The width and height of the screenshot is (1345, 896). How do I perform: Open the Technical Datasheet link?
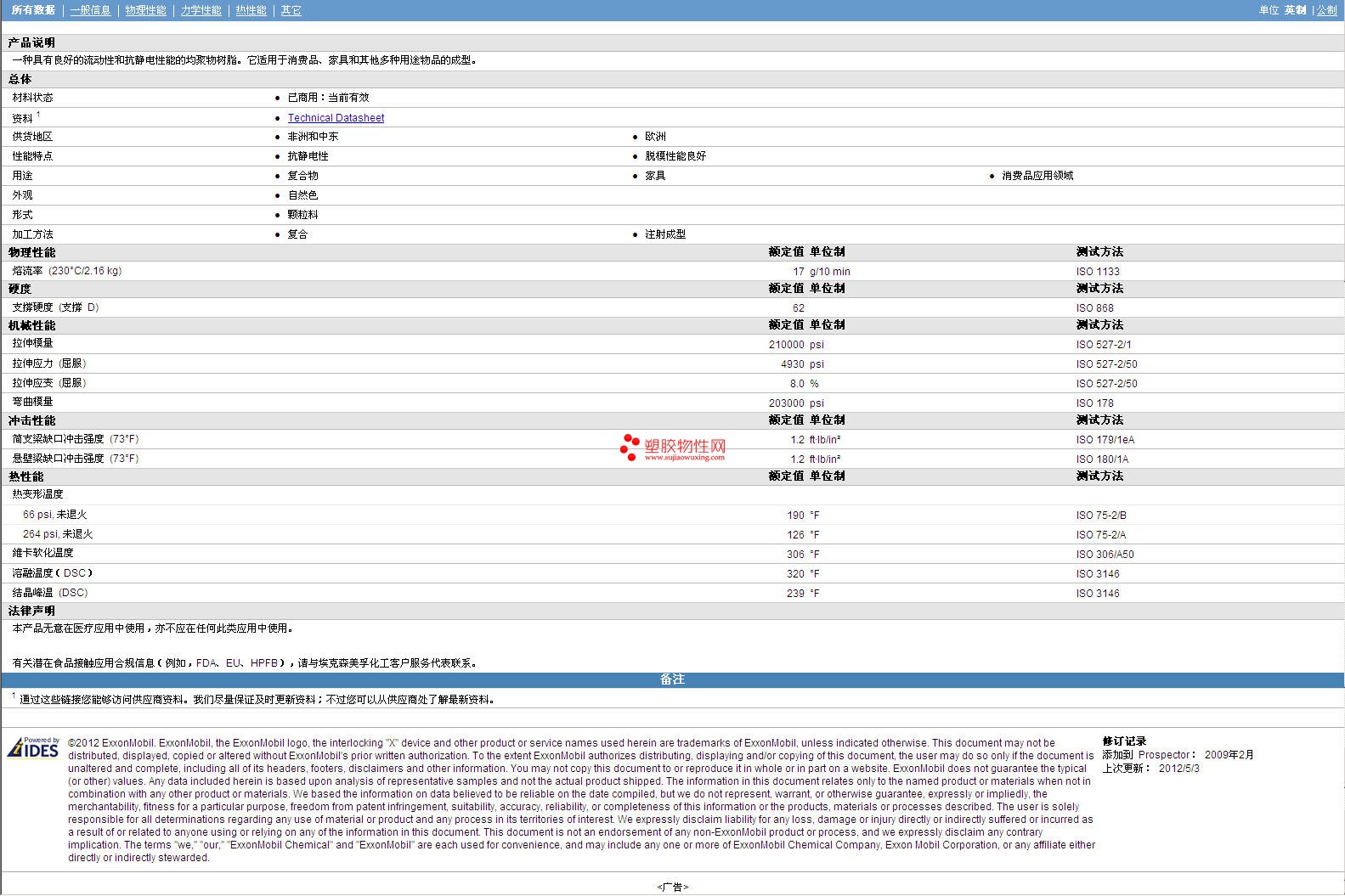pyautogui.click(x=336, y=118)
